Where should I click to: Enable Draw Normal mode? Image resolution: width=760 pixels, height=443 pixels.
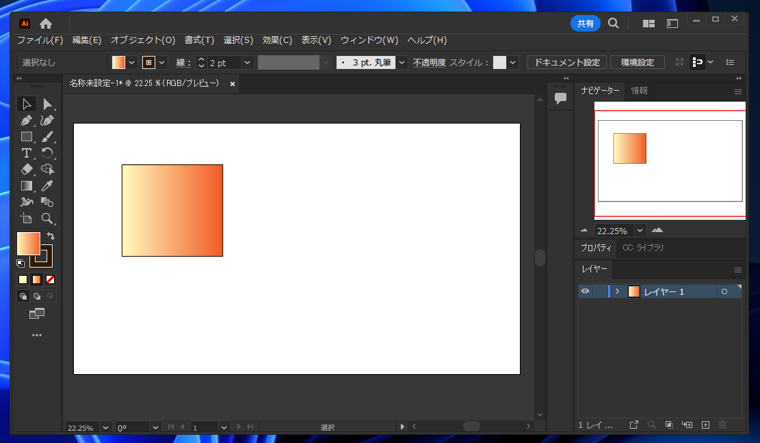[x=23, y=296]
